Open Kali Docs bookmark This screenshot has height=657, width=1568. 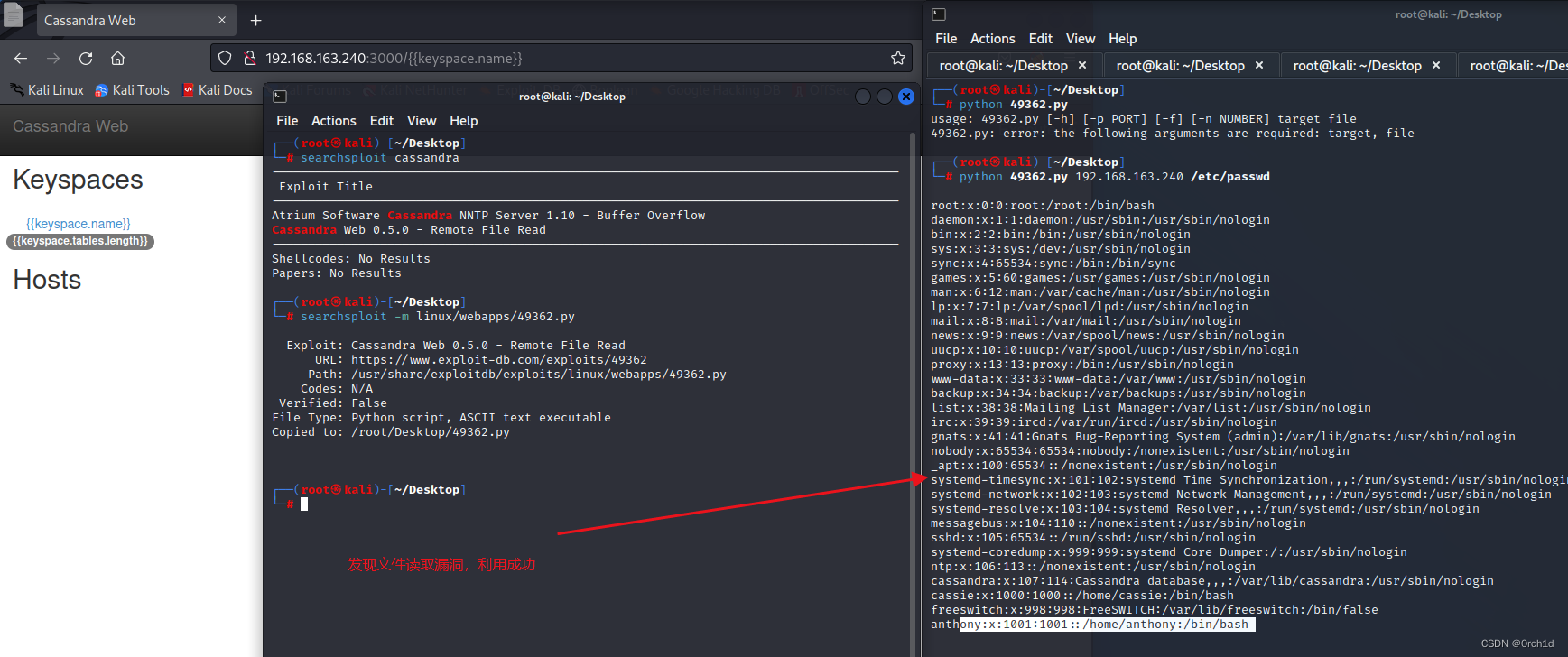pyautogui.click(x=217, y=90)
